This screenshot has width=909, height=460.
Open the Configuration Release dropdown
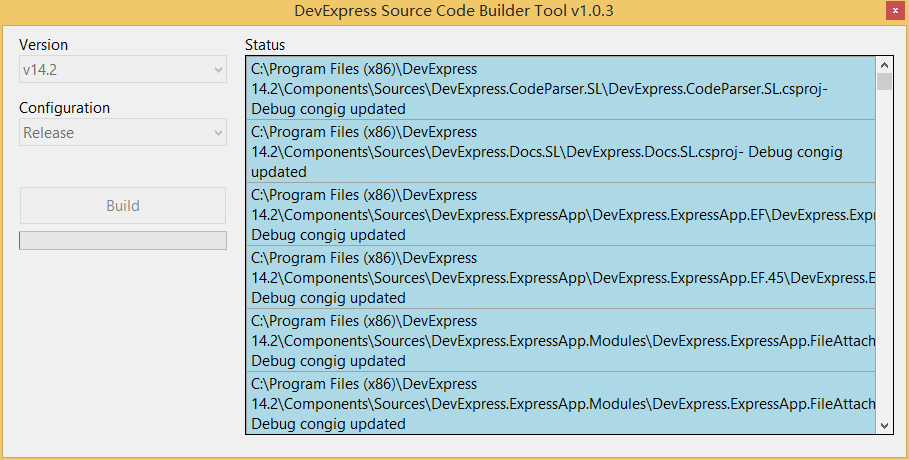point(123,133)
